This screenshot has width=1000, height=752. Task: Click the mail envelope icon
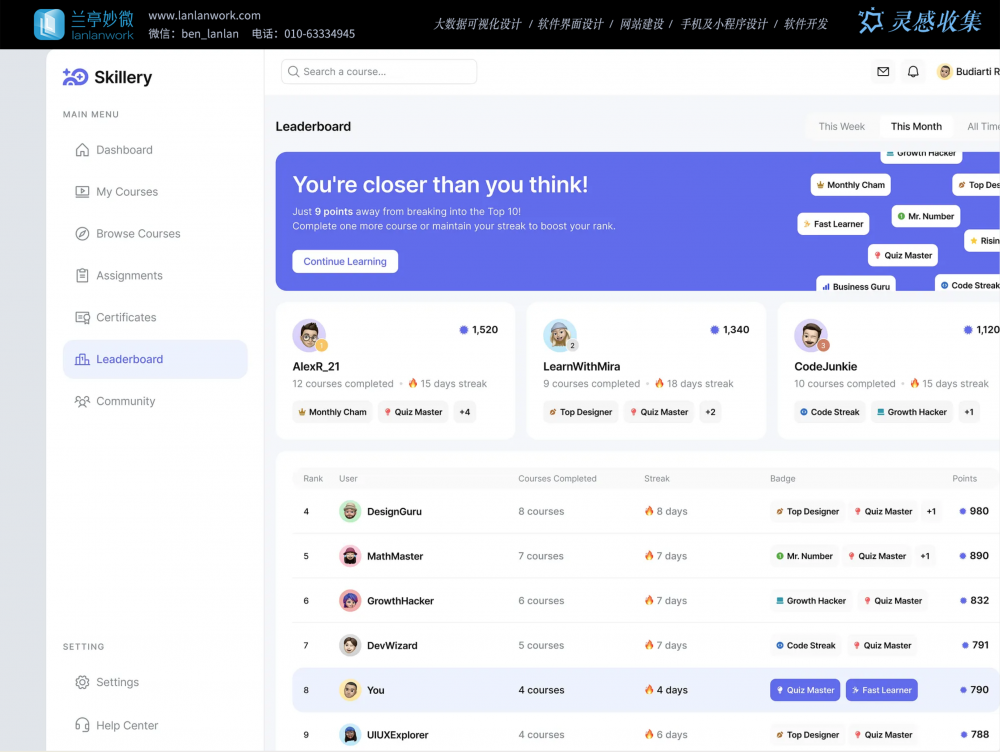883,72
